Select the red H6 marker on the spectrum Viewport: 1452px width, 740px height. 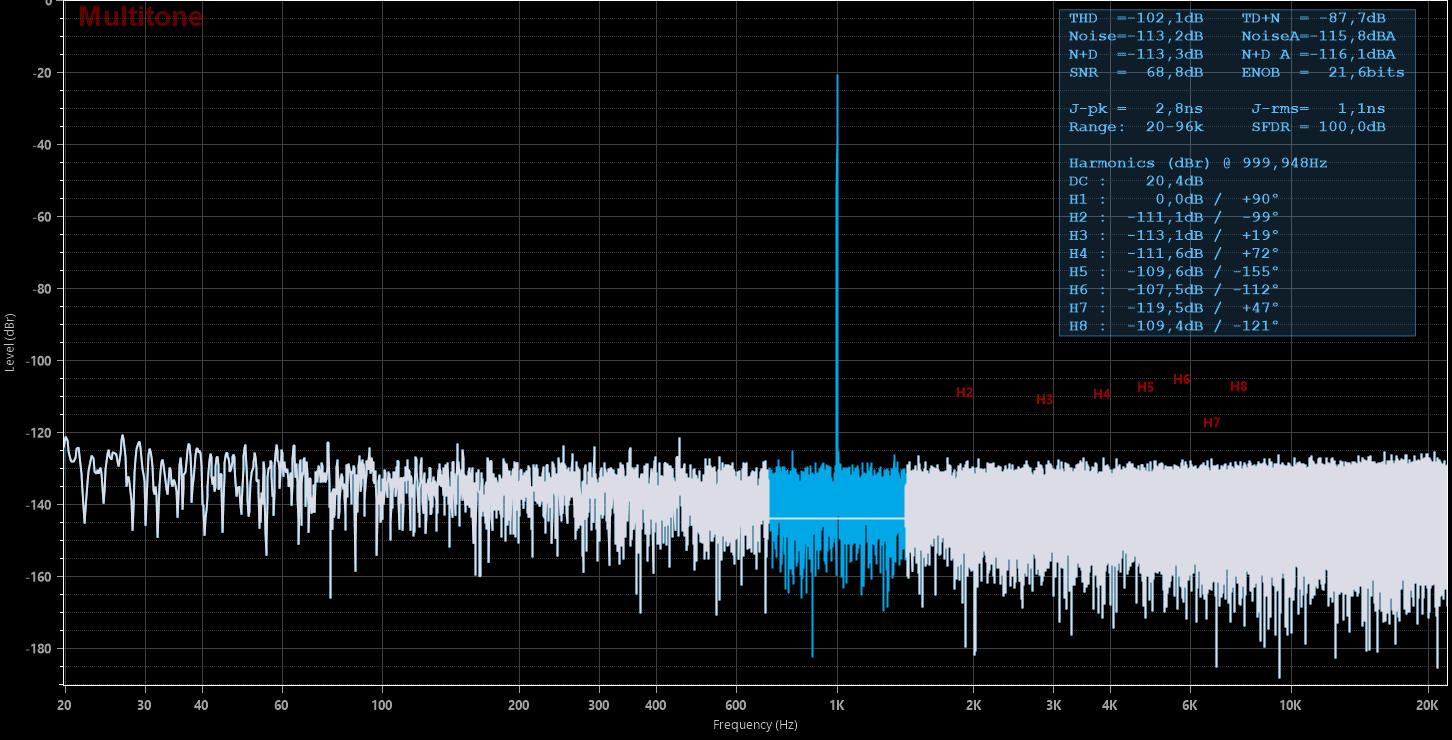pos(1182,379)
